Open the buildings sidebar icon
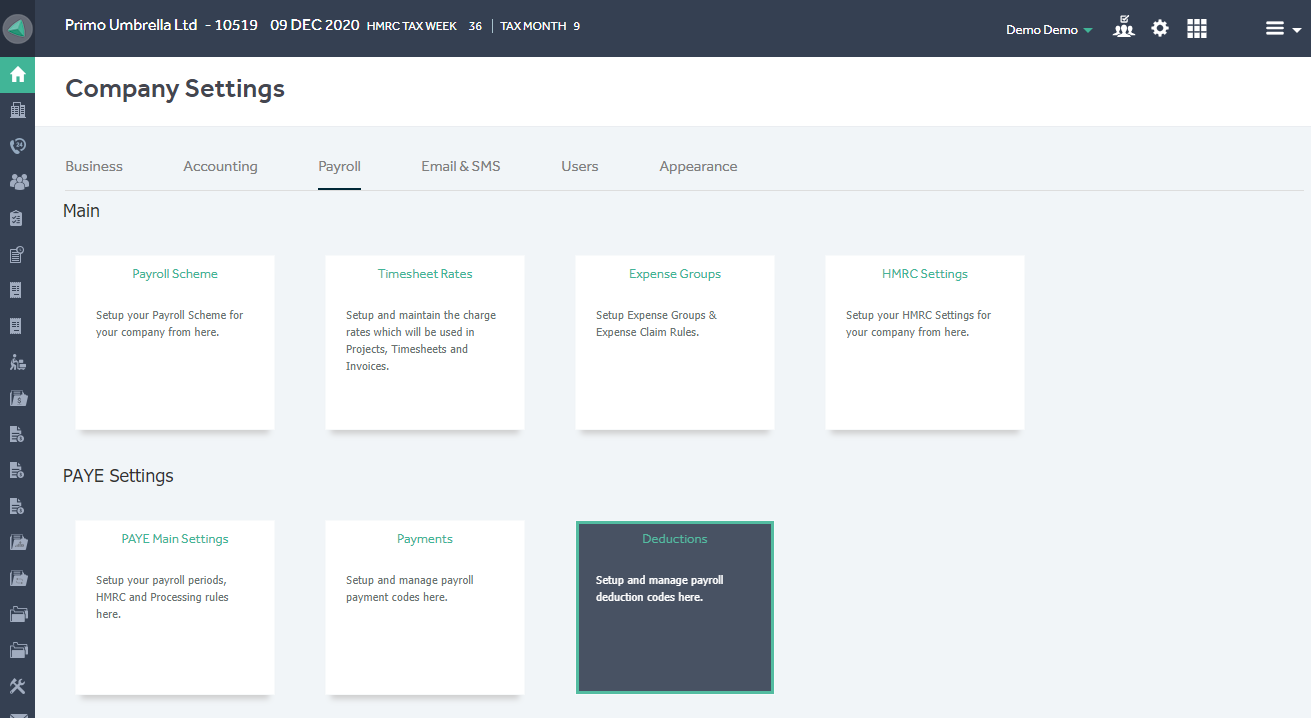 (x=17, y=110)
